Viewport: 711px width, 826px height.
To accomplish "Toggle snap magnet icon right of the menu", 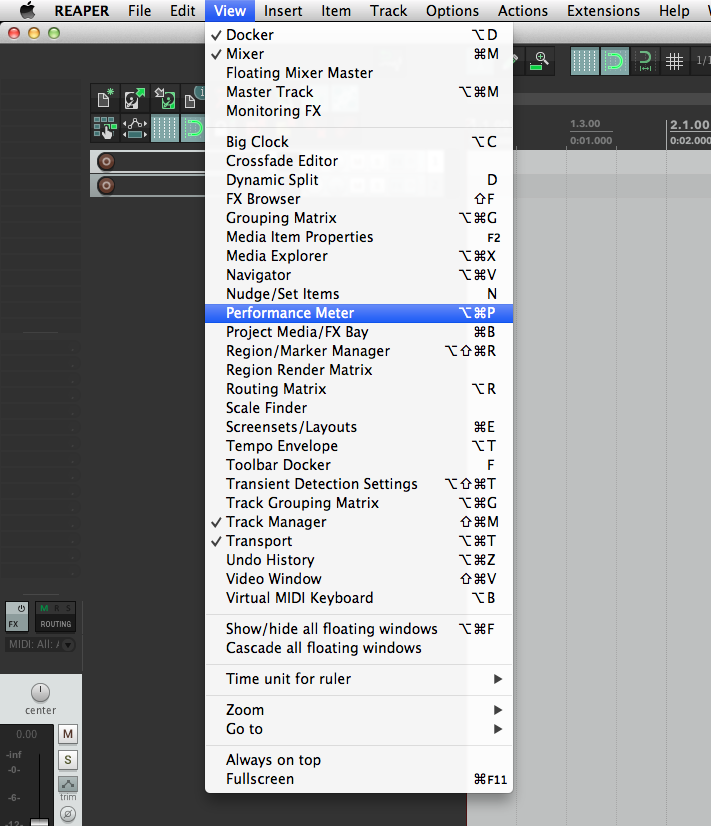I will pyautogui.click(x=615, y=61).
